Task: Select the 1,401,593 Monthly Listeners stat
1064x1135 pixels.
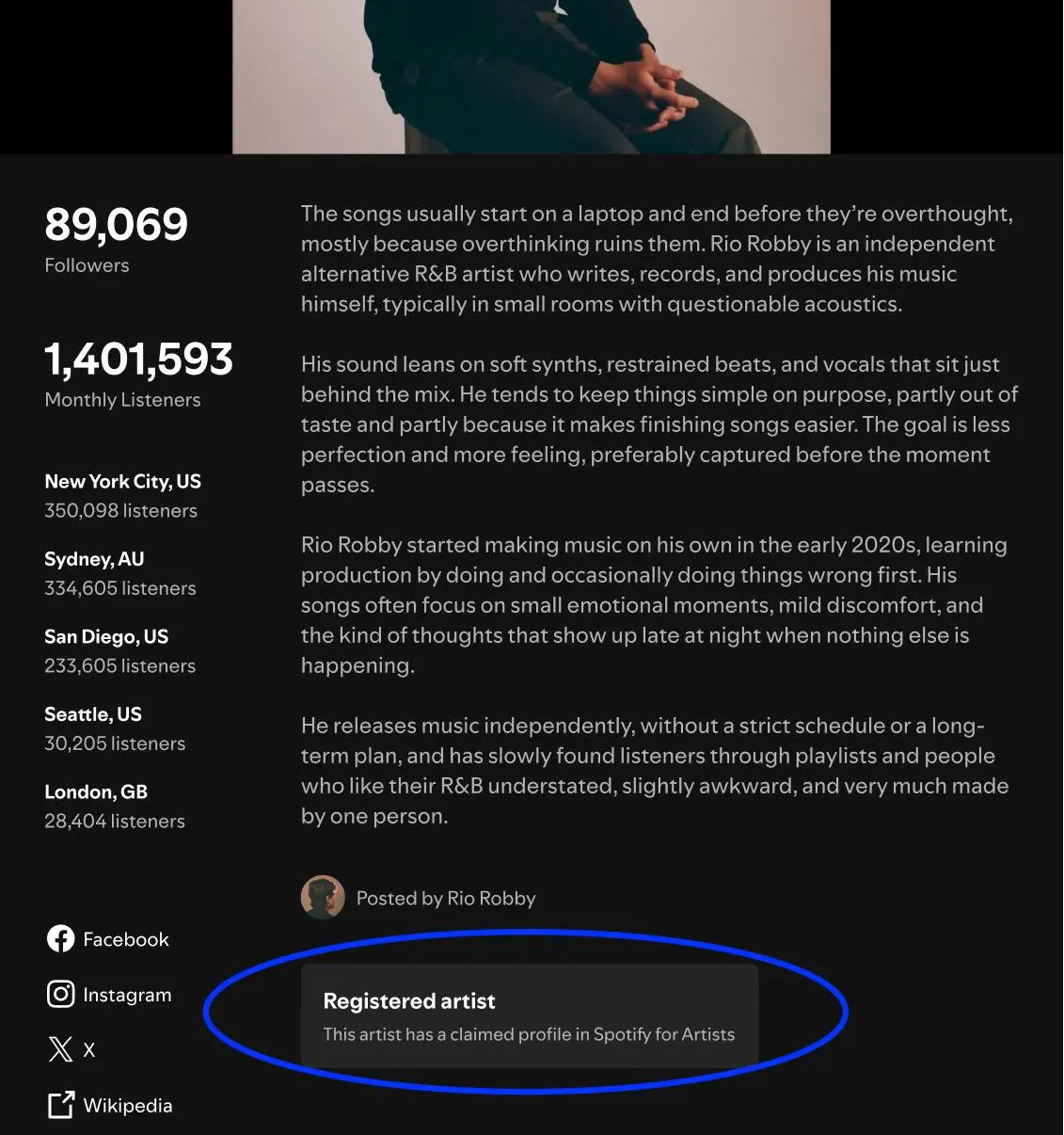Action: tap(137, 371)
